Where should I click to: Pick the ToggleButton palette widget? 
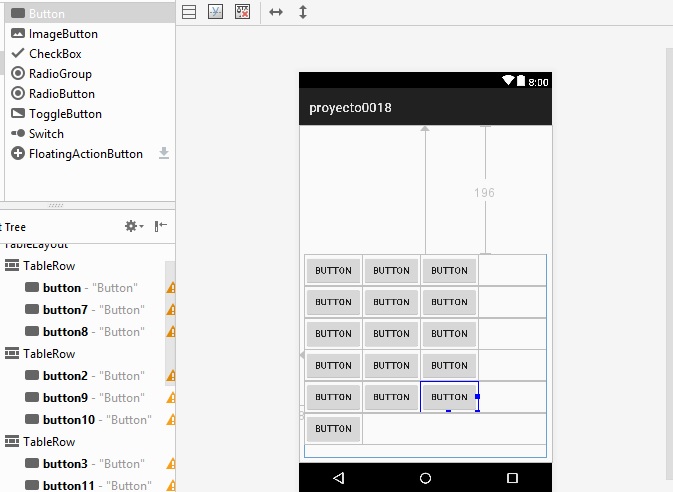click(64, 114)
